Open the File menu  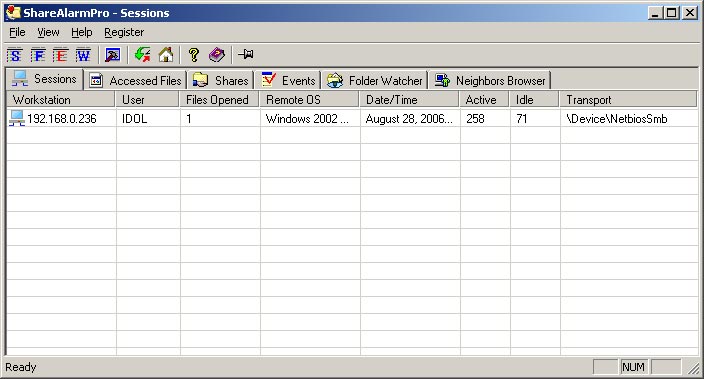tap(17, 32)
